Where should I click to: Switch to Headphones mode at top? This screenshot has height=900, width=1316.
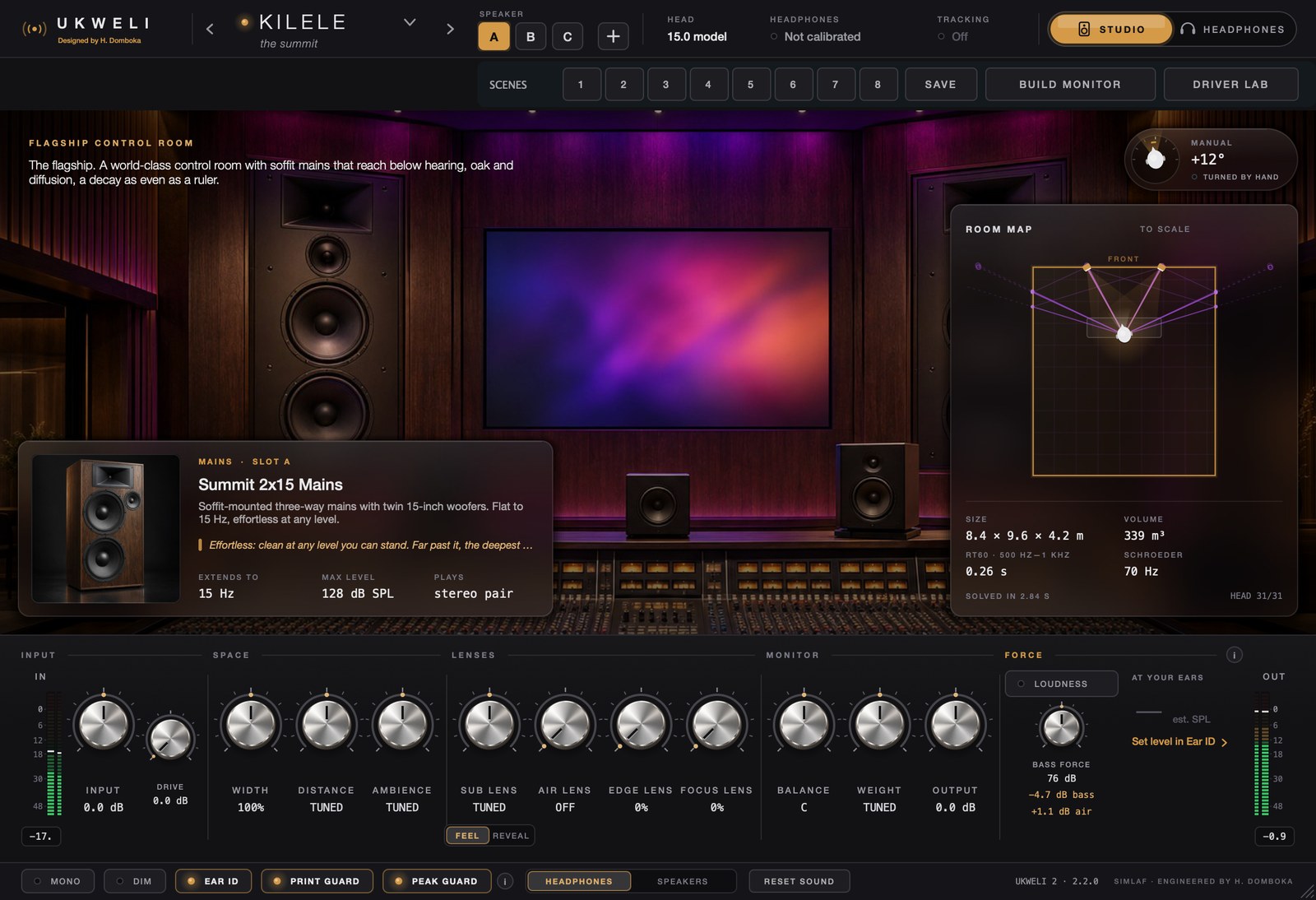point(1232,29)
